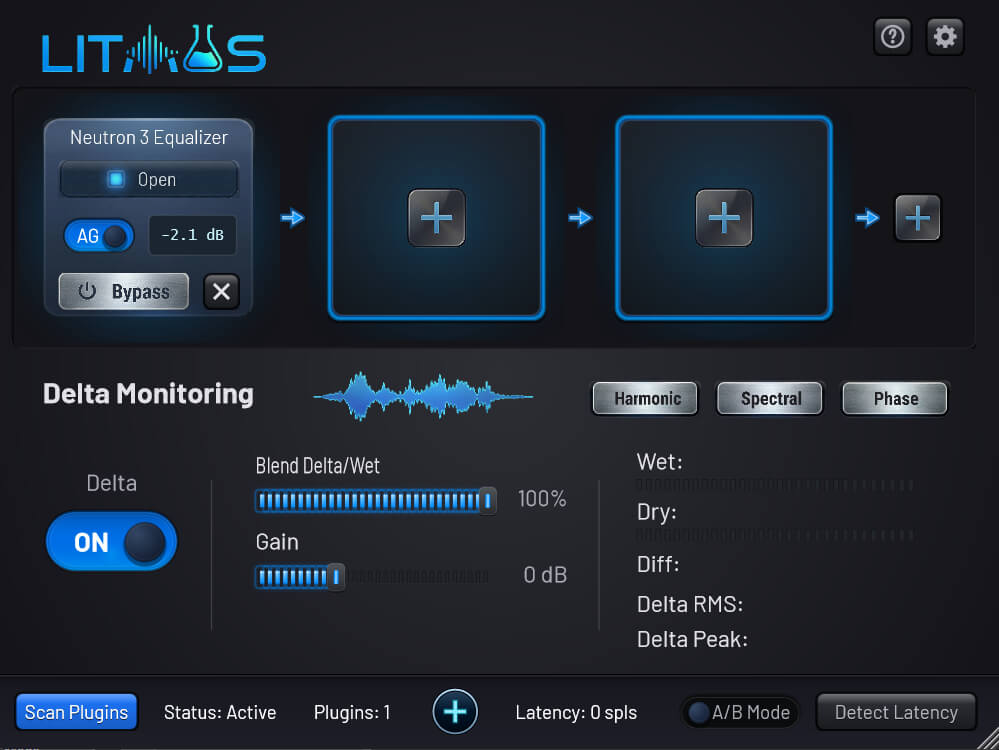The image size is (999, 750).
Task: Click the small plus after the last slot
Action: [917, 217]
